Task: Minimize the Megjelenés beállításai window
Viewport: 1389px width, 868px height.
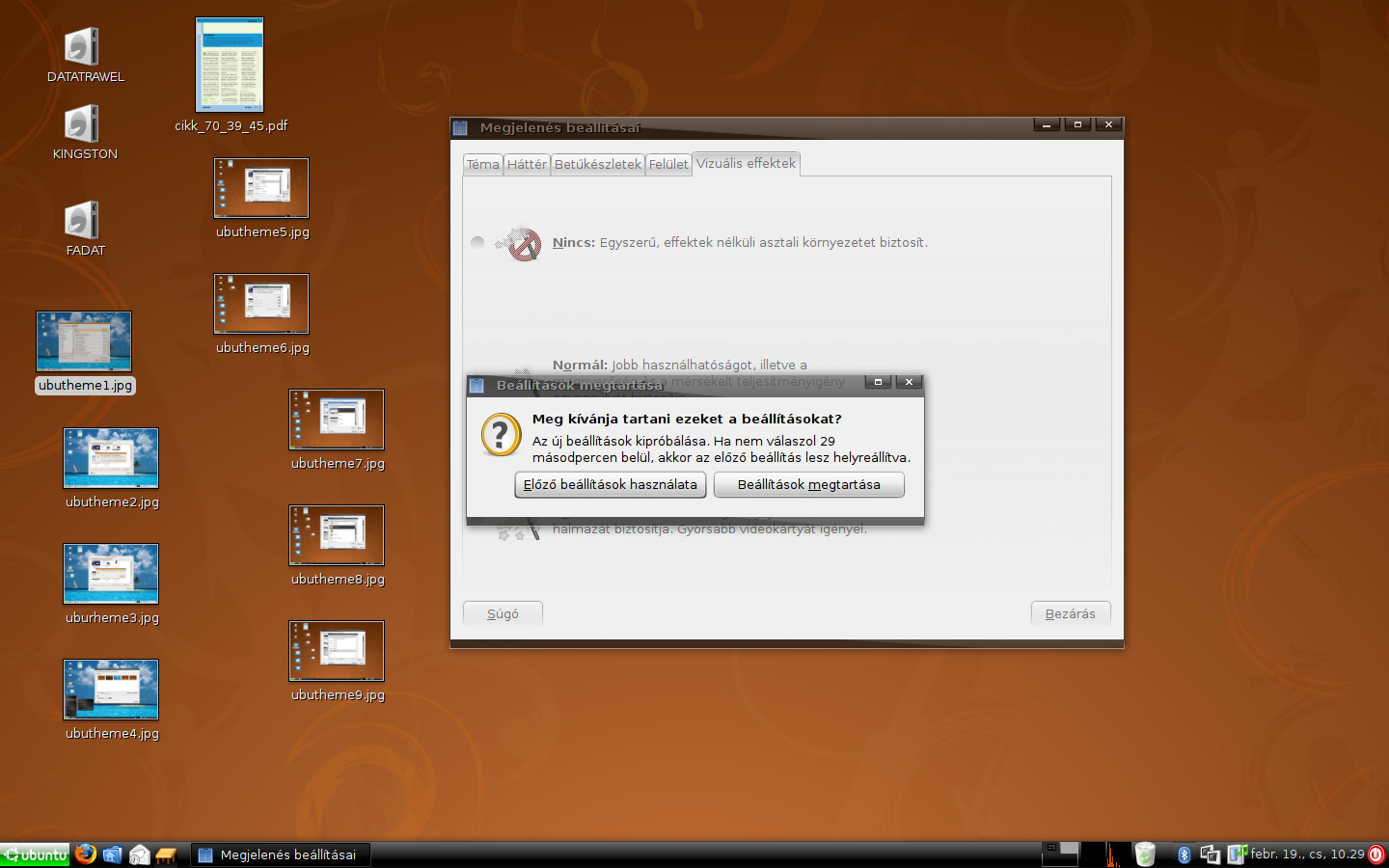Action: [1047, 125]
